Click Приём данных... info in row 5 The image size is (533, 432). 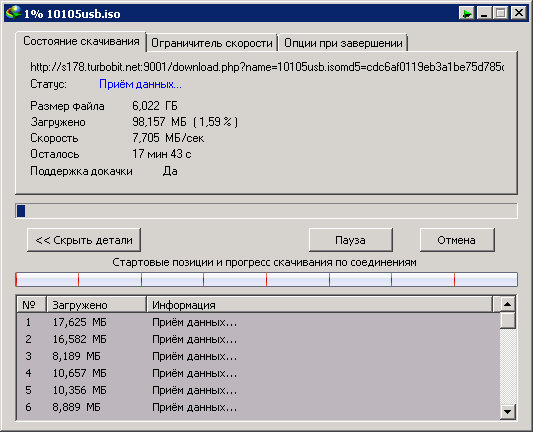point(194,390)
